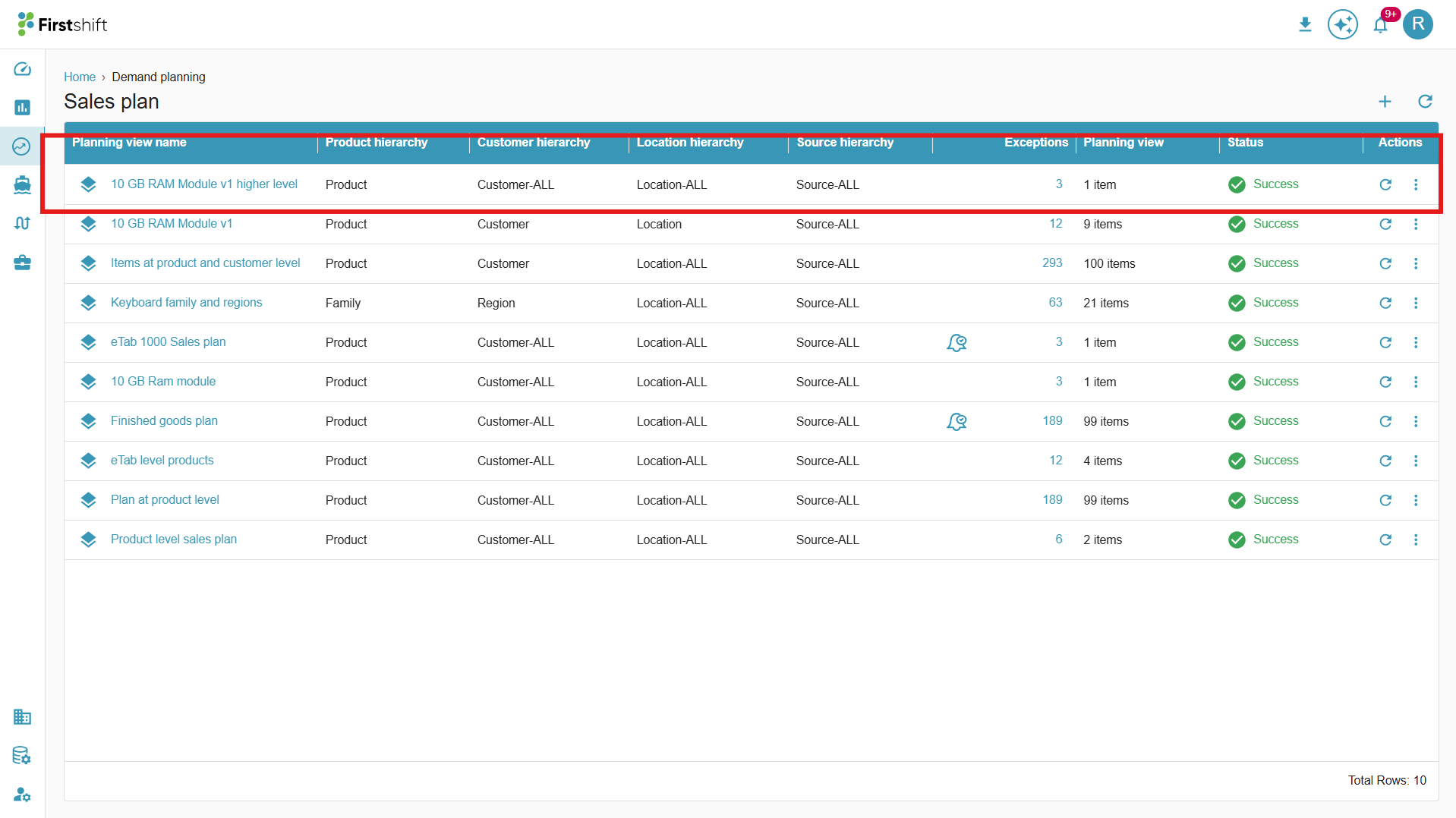Click the 293 exceptions count
This screenshot has height=818, width=1456.
tap(1052, 263)
